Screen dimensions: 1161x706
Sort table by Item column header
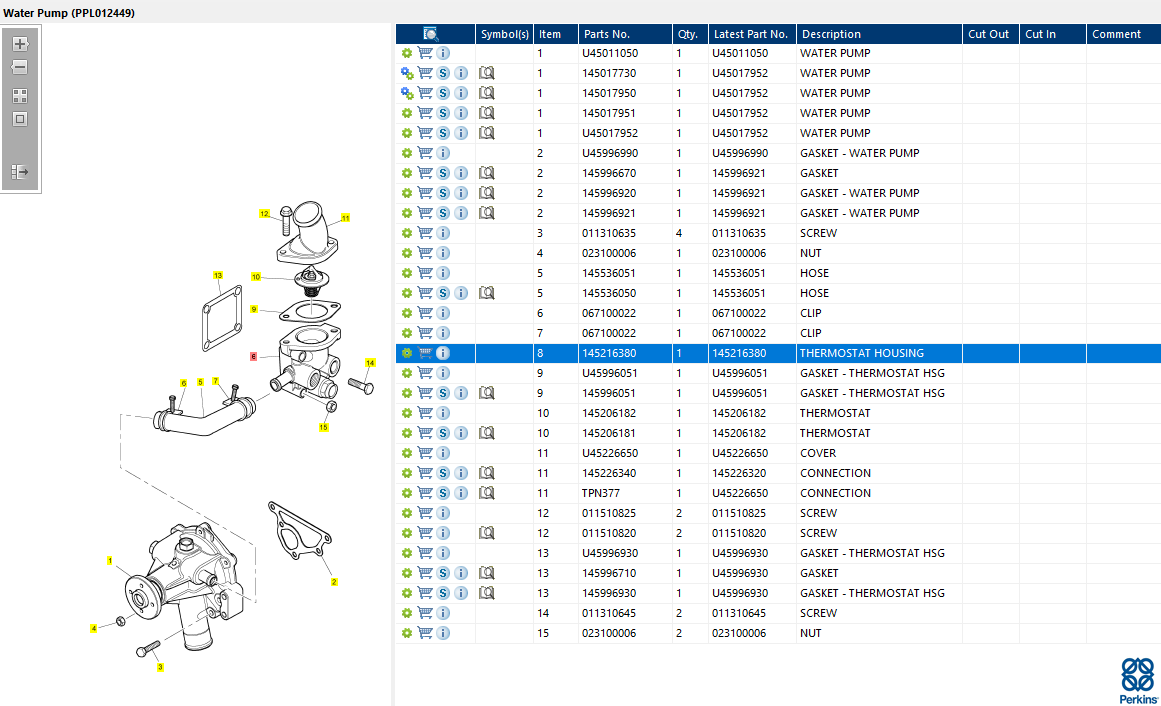click(x=555, y=34)
